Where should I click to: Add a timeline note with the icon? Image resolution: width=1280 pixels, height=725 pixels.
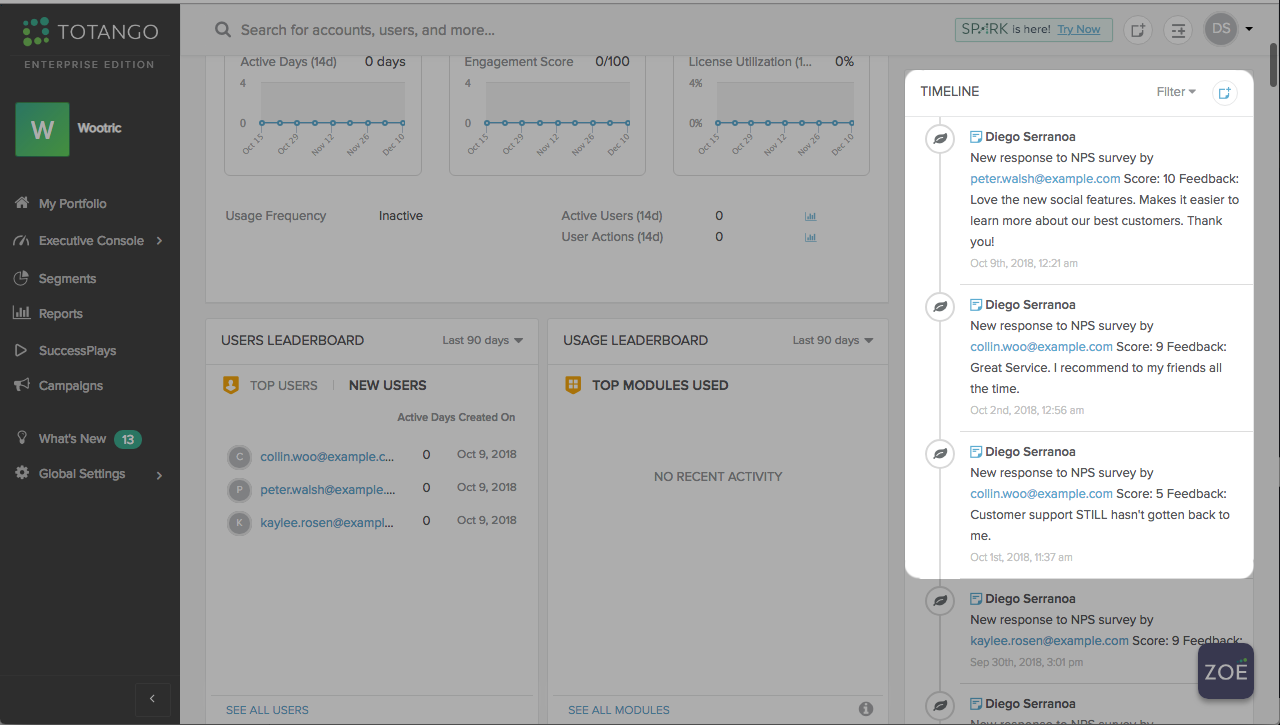(x=1224, y=93)
